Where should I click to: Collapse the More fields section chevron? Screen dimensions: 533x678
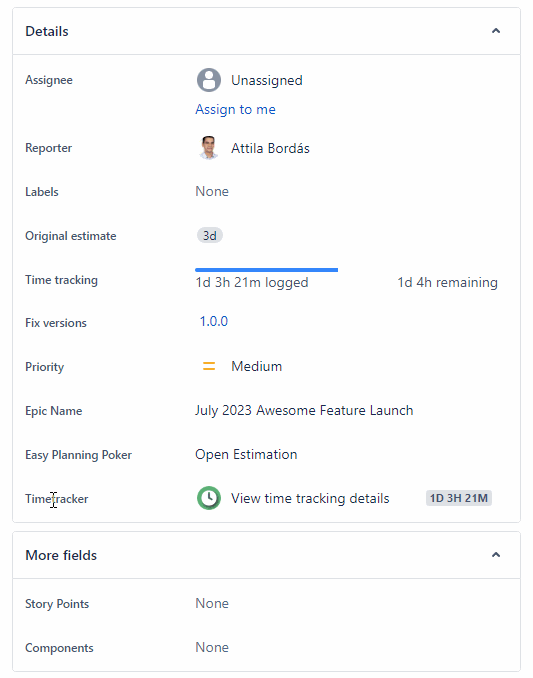click(496, 555)
